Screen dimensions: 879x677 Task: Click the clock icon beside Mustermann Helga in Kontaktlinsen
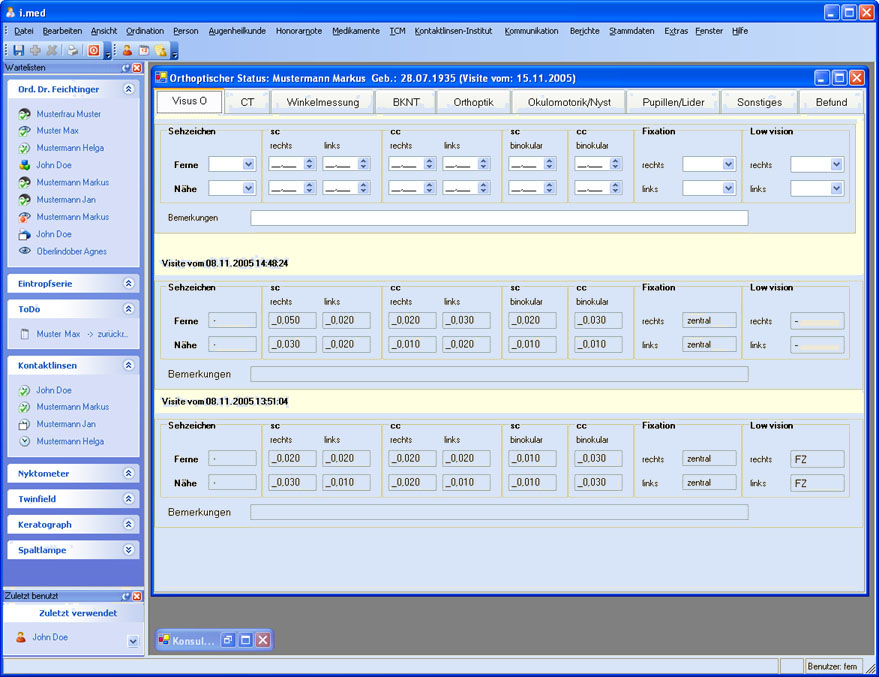tap(25, 441)
